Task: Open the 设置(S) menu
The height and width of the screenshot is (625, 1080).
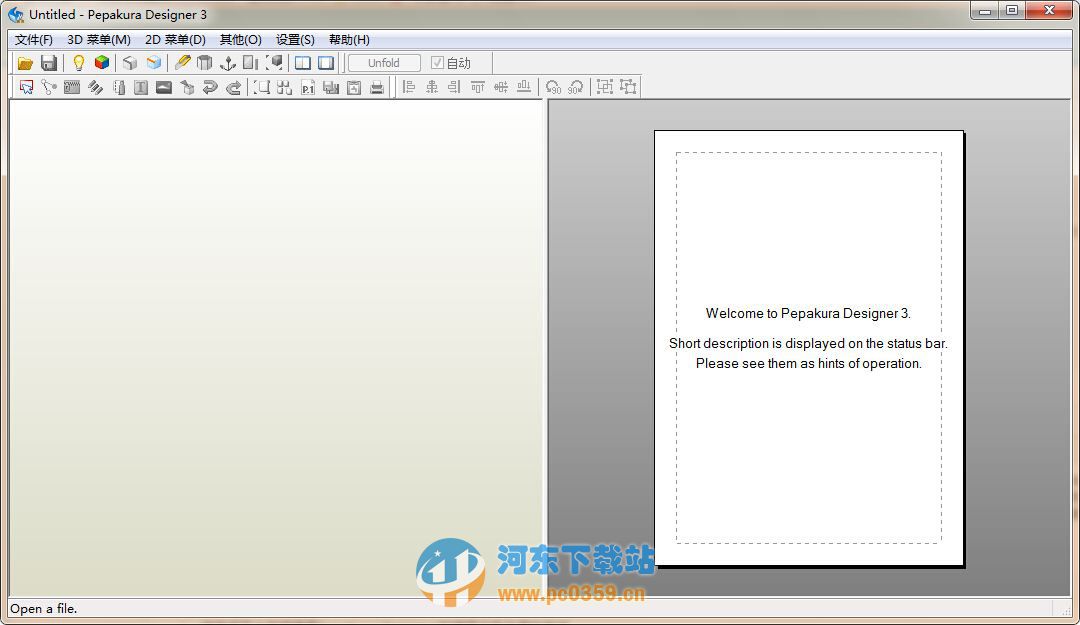Action: [x=294, y=39]
